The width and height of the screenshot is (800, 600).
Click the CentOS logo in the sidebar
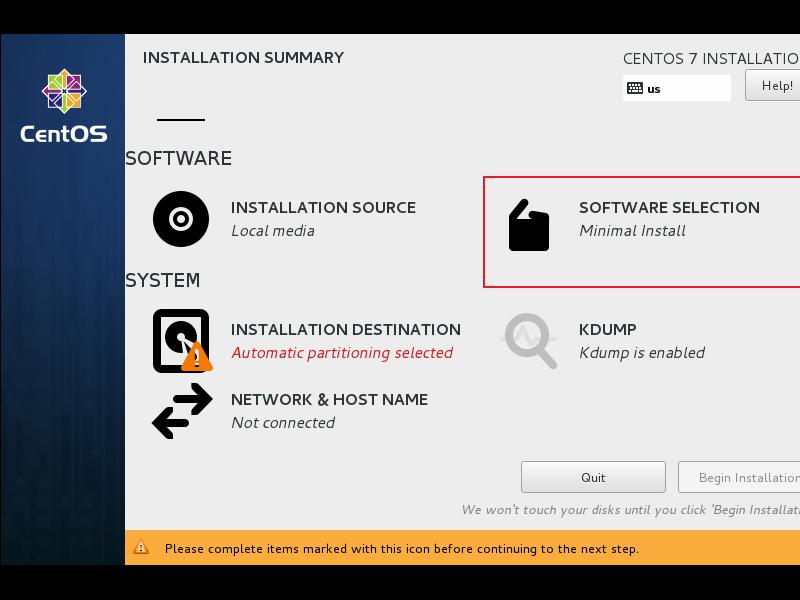(x=63, y=105)
